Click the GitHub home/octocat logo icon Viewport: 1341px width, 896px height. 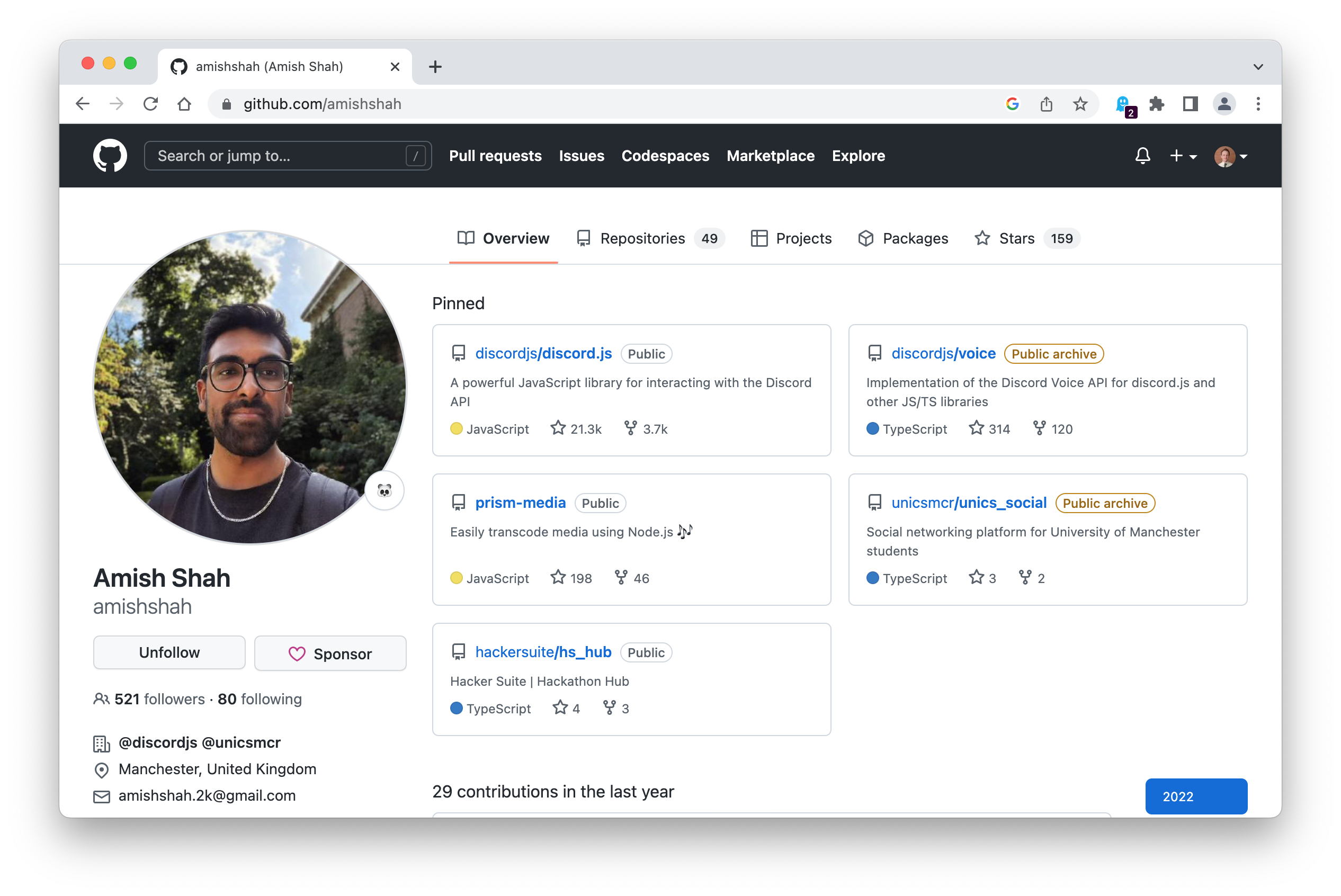[x=110, y=156]
